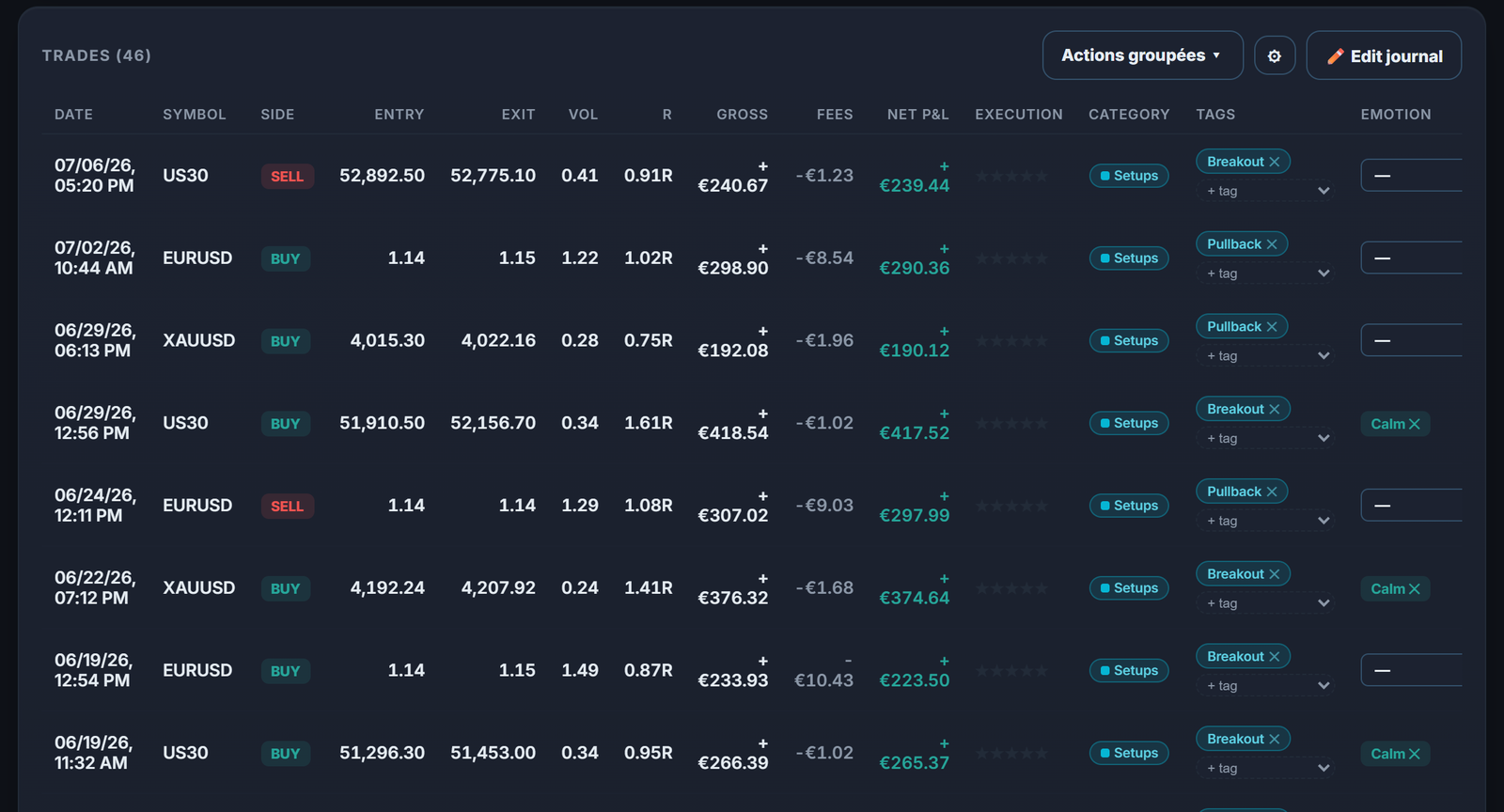
Task: Sort by the DATE column header
Action: 73,115
